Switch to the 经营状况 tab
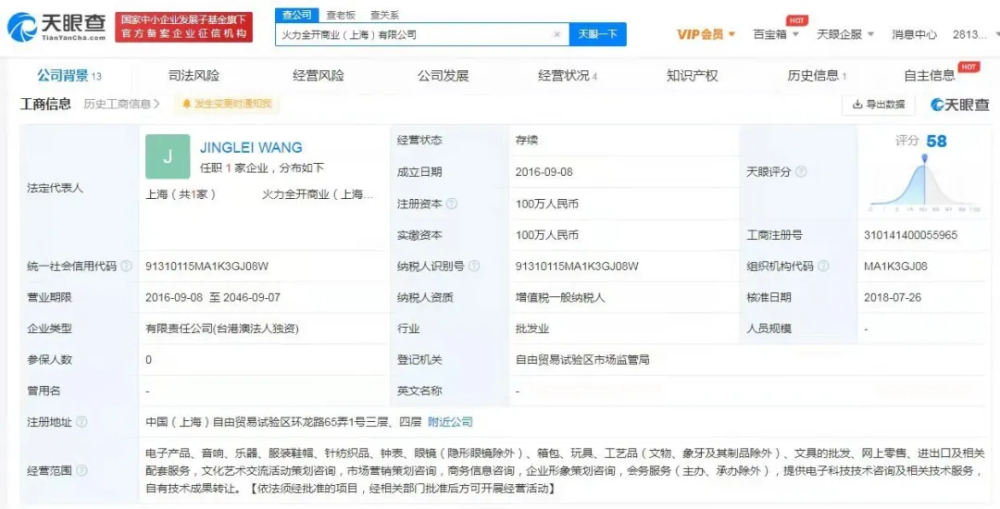The height and width of the screenshot is (509, 1000). pos(567,76)
